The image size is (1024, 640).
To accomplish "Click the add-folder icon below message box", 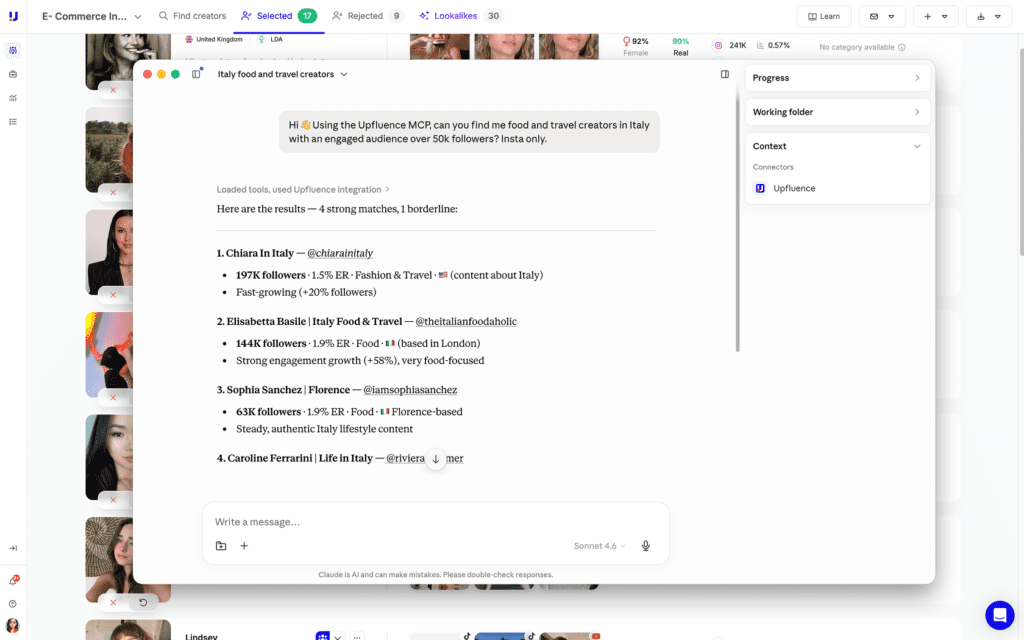I will [x=221, y=546].
